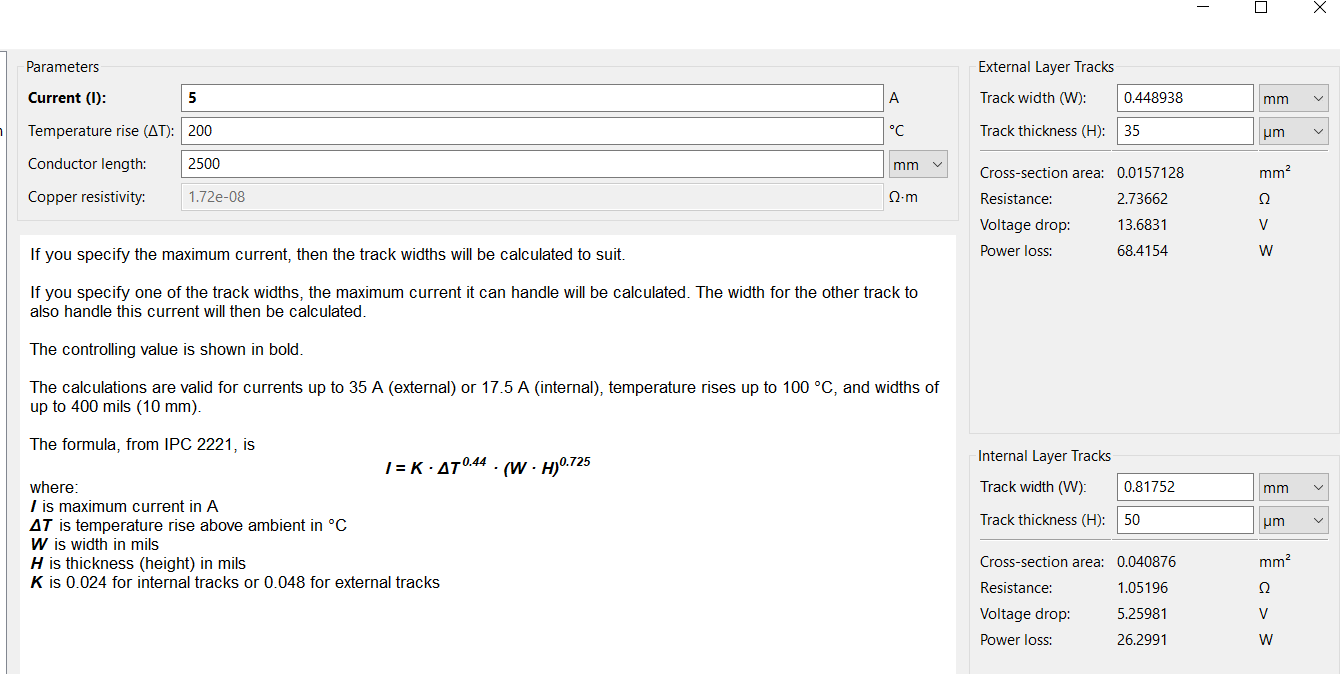The width and height of the screenshot is (1340, 674).
Task: Focus the Temperature rise input box
Action: tap(532, 131)
